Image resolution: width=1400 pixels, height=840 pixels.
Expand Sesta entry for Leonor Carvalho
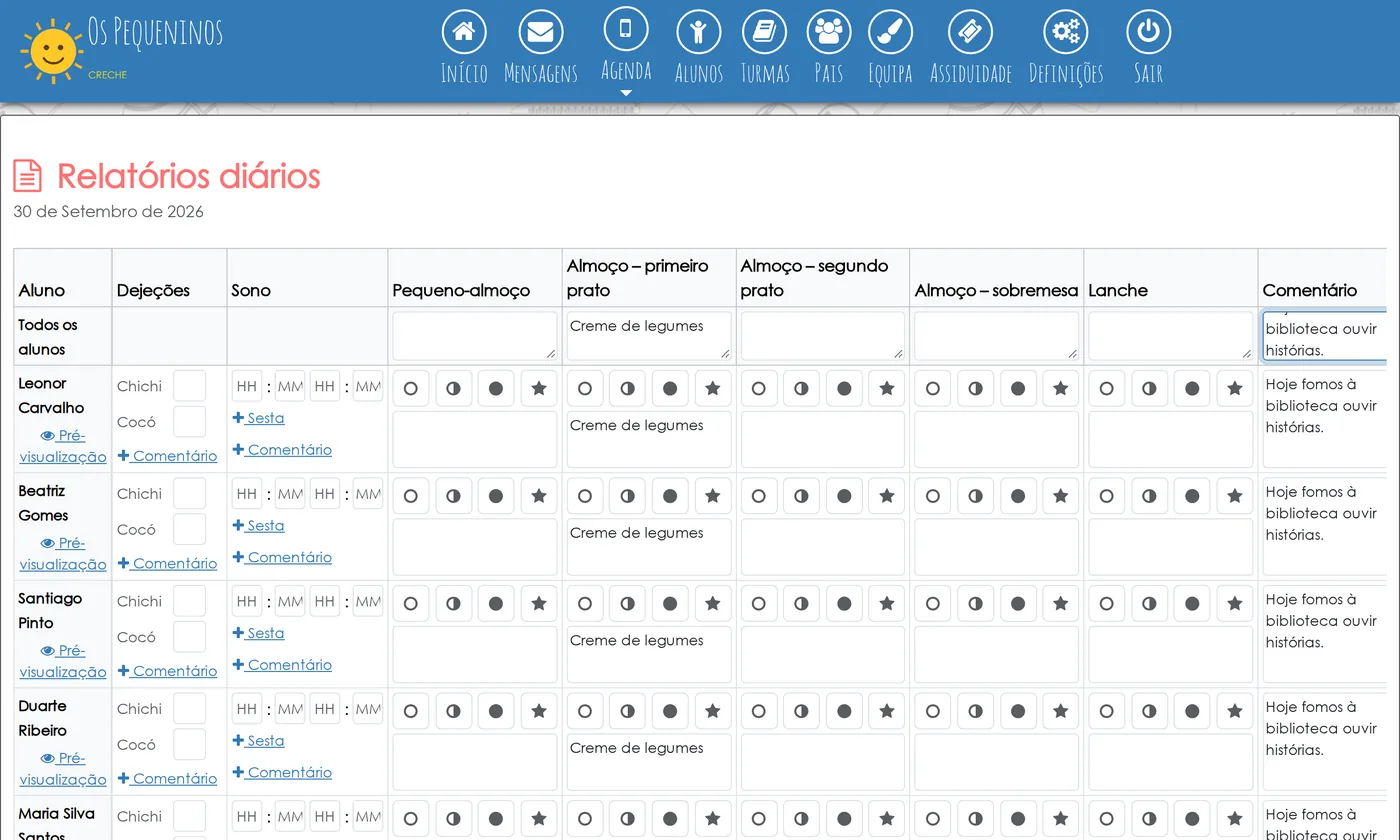[x=258, y=418]
